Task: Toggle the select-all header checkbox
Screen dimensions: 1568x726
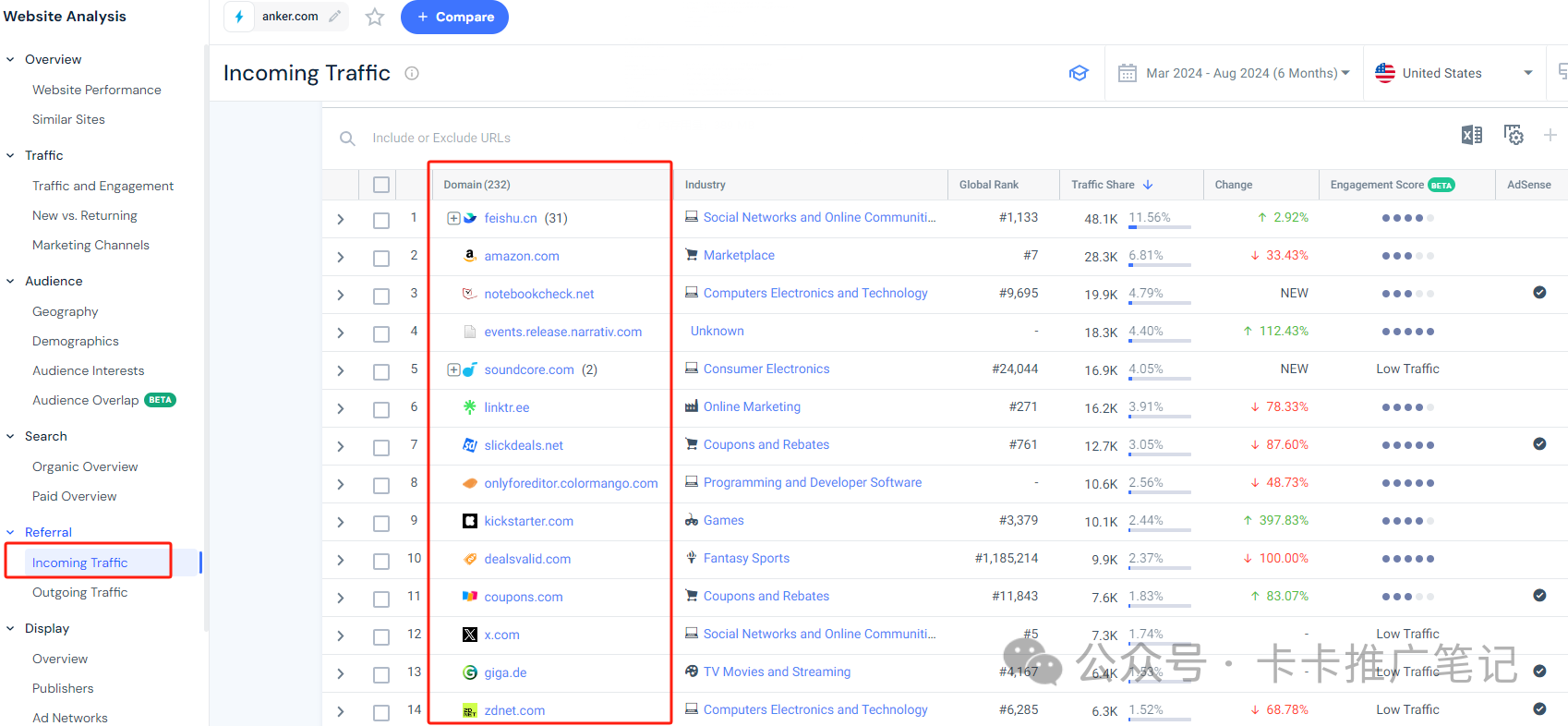Action: pyautogui.click(x=381, y=185)
